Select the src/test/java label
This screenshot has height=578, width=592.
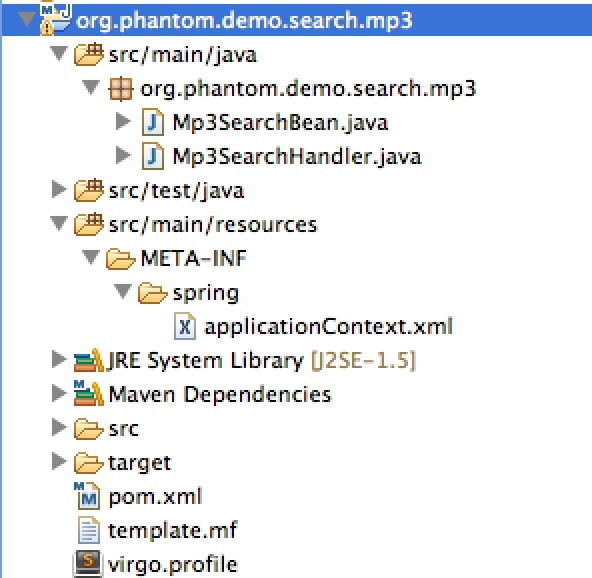176,192
